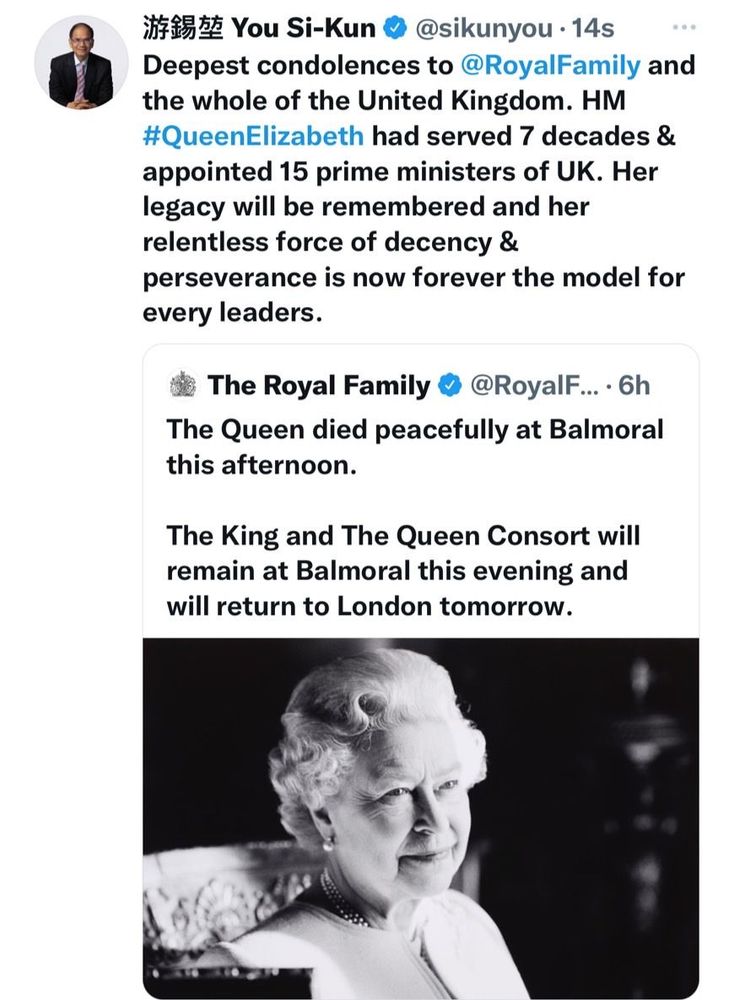Click the 6h quoted tweet timestamp

click(634, 385)
